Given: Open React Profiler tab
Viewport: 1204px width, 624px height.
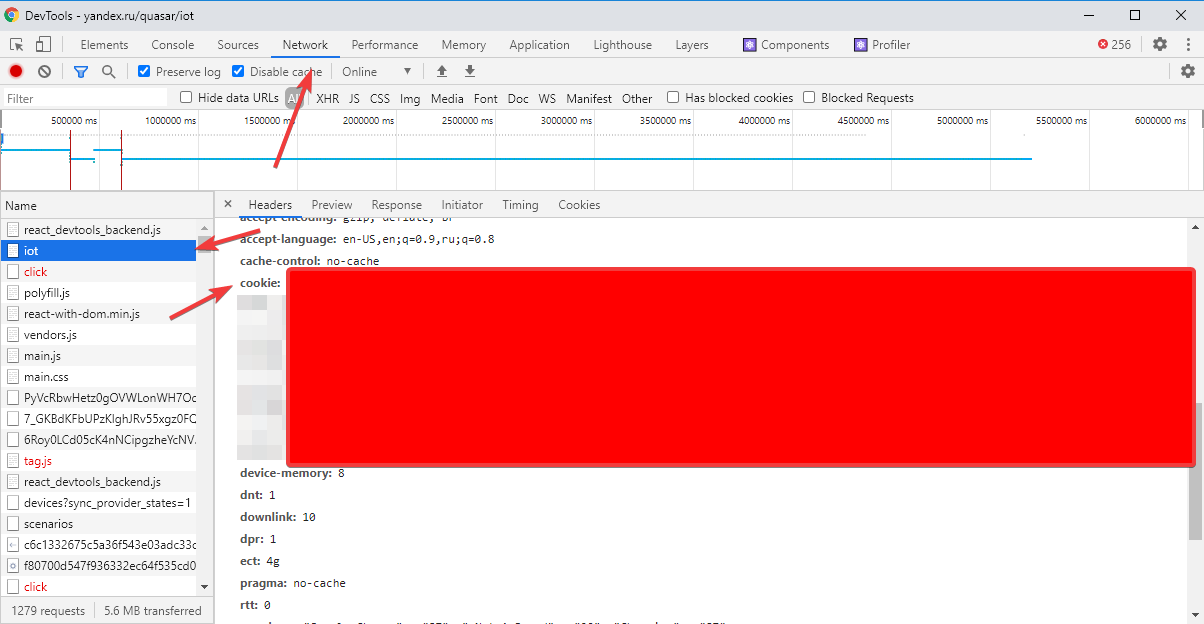Looking at the screenshot, I should pos(882,45).
